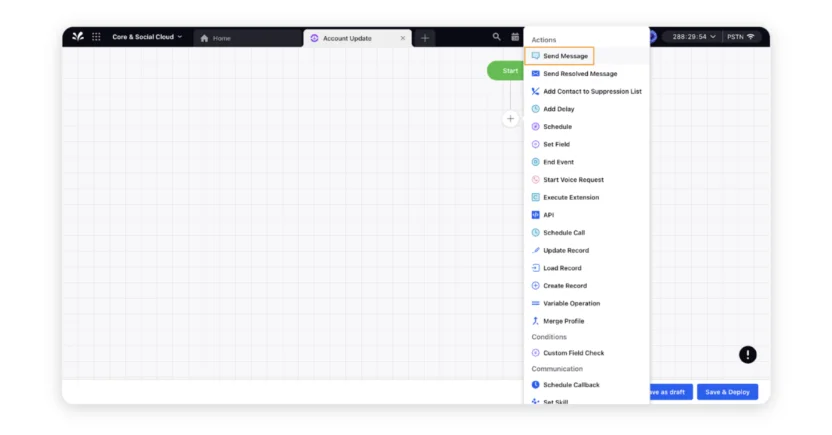Close the Account Update tab
The height and width of the screenshot is (435, 832).
(403, 38)
